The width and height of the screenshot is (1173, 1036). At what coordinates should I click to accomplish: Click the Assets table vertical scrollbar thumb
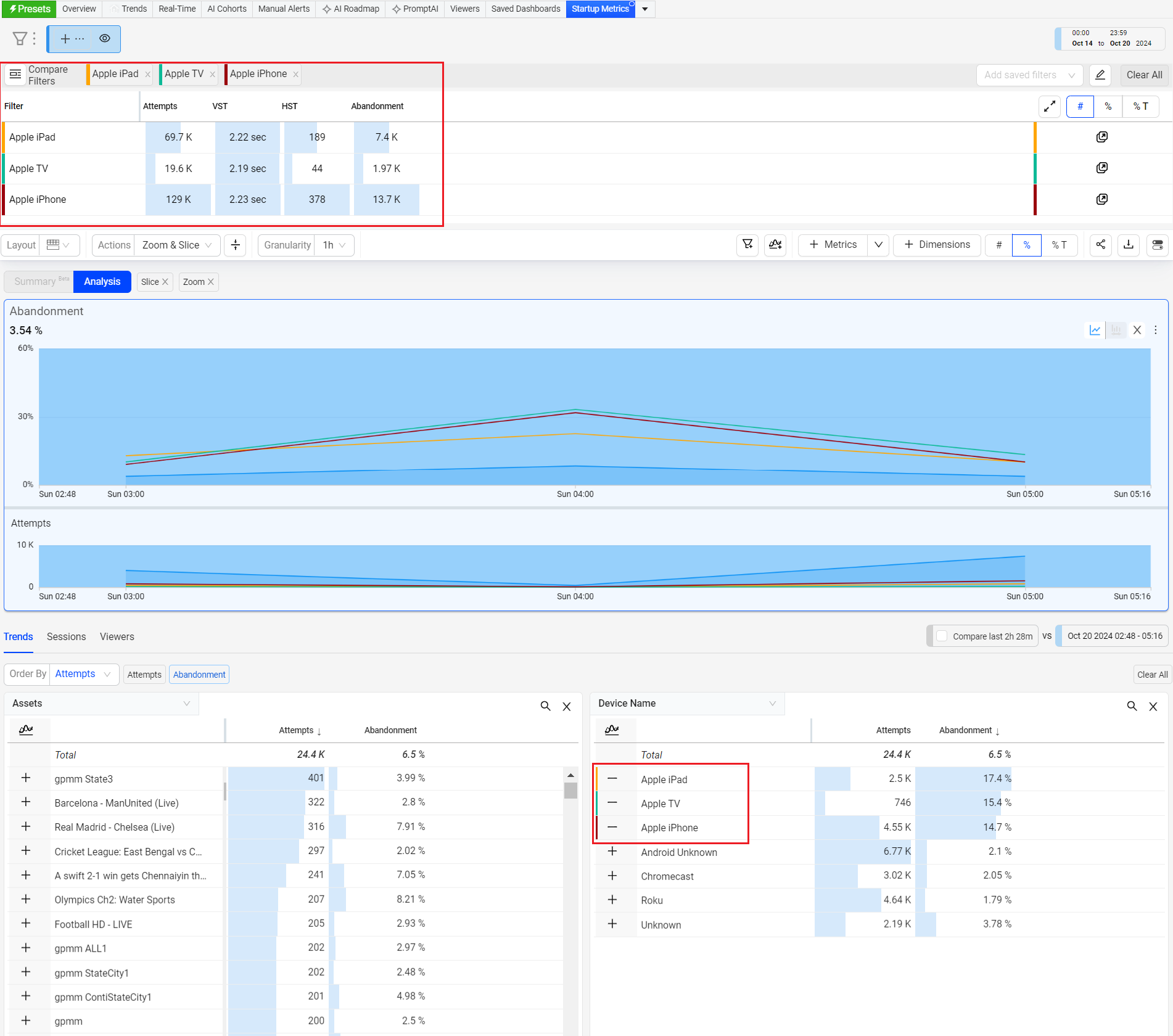570,790
